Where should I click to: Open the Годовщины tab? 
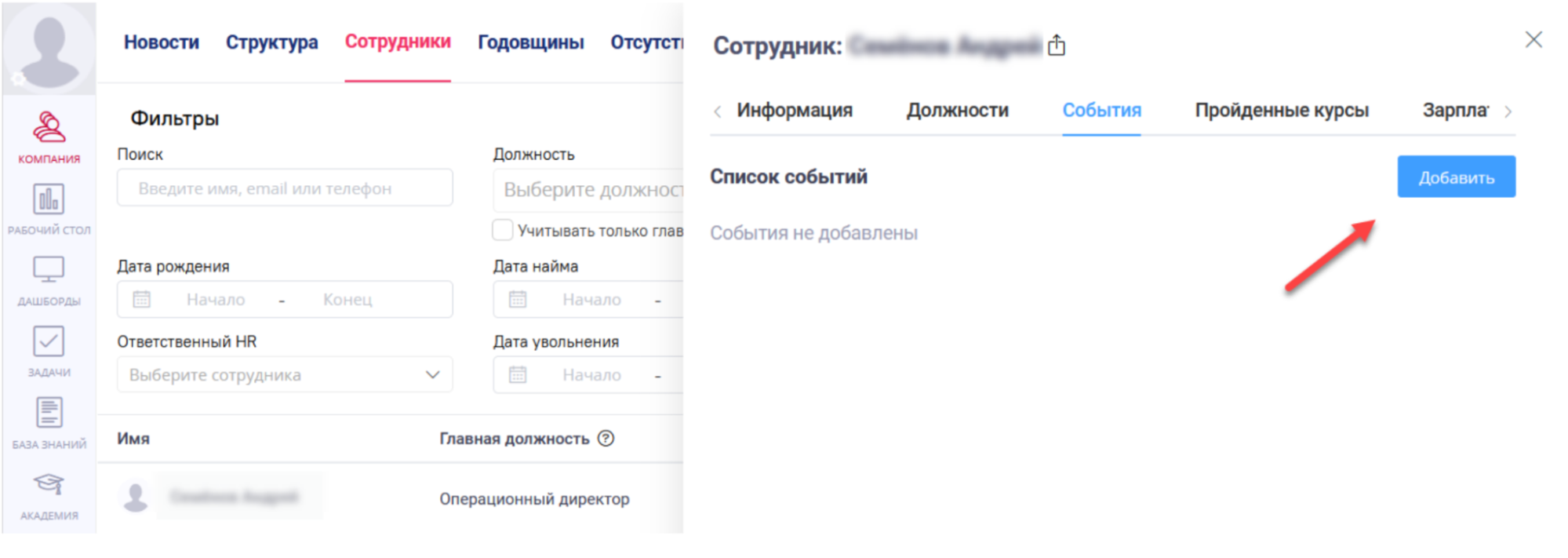click(531, 42)
